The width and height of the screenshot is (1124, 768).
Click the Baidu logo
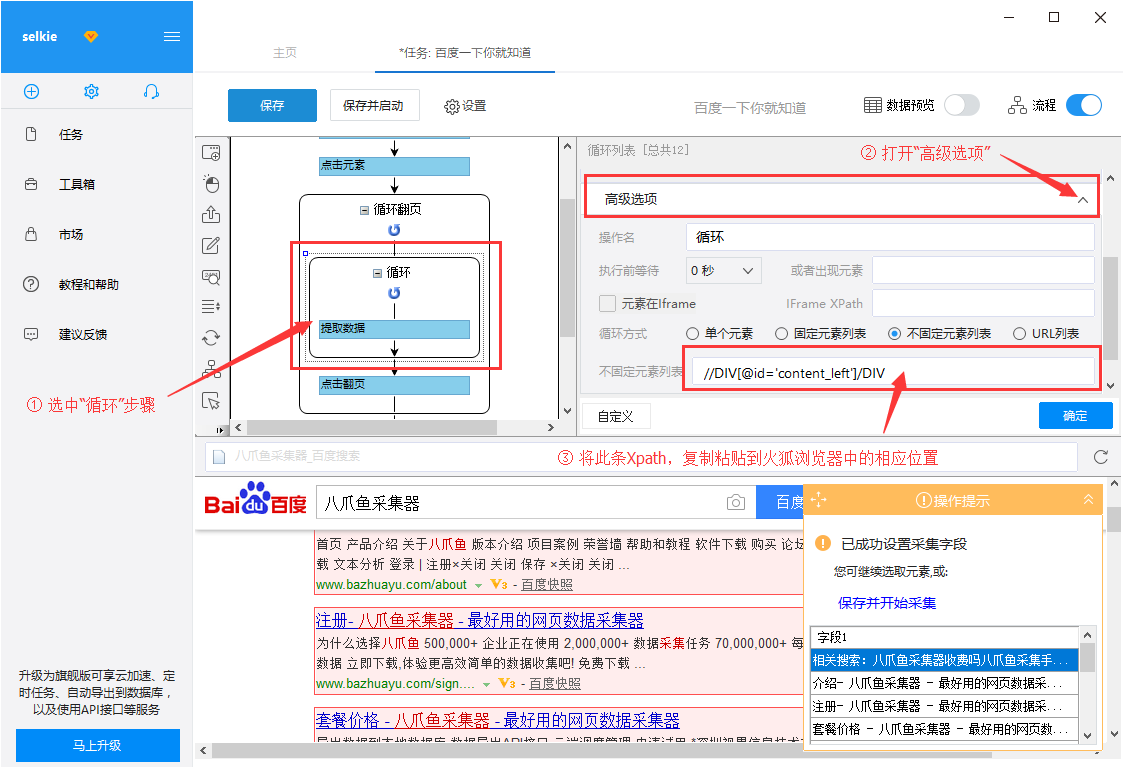(x=255, y=500)
